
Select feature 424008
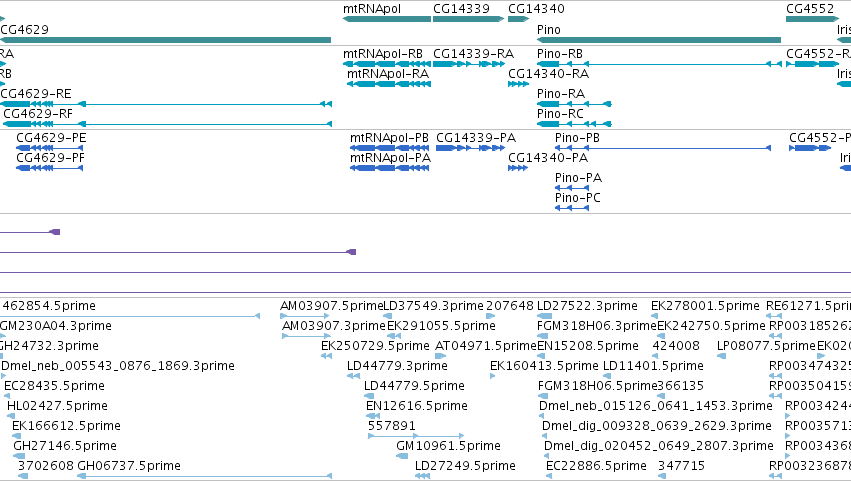[x=676, y=346]
